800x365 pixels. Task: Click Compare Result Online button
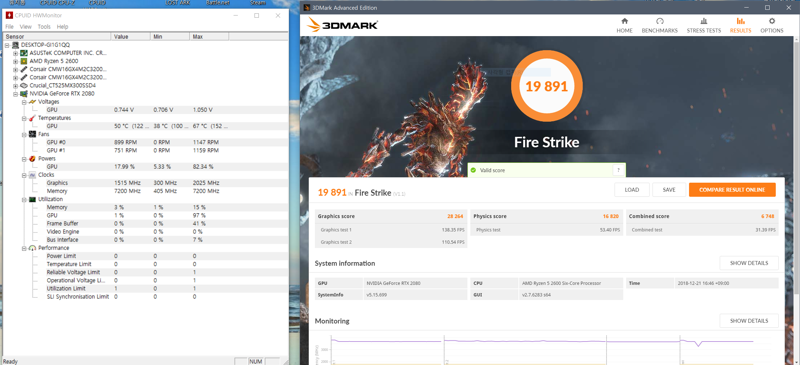[x=732, y=190]
